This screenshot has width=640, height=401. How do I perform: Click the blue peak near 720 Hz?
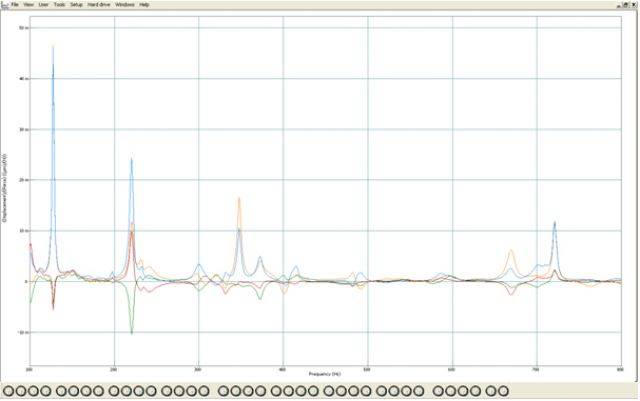point(554,223)
